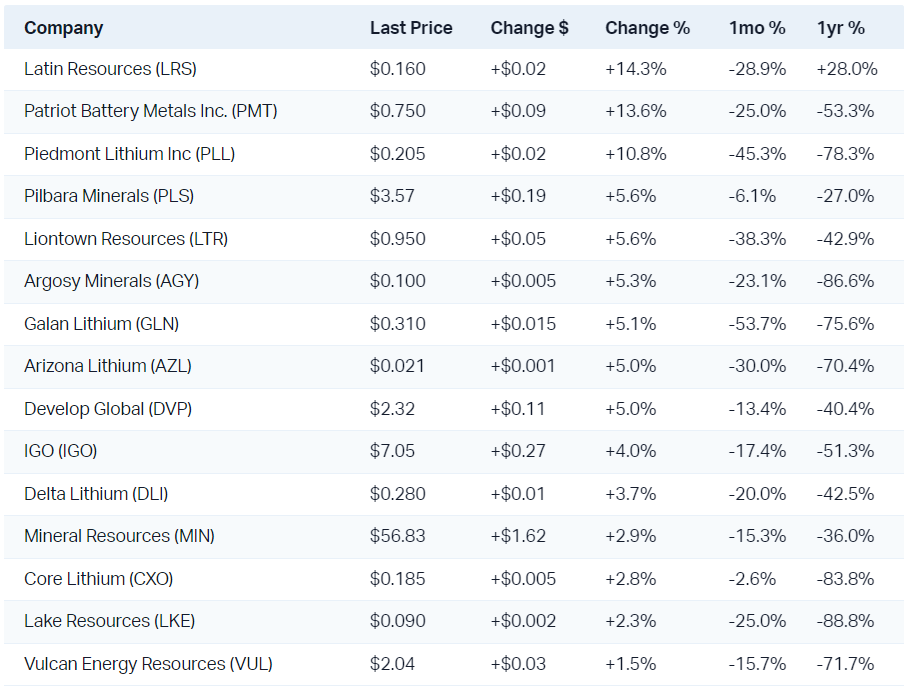Click Develop Global (DVP) name
910x692 pixels.
pyautogui.click(x=108, y=409)
